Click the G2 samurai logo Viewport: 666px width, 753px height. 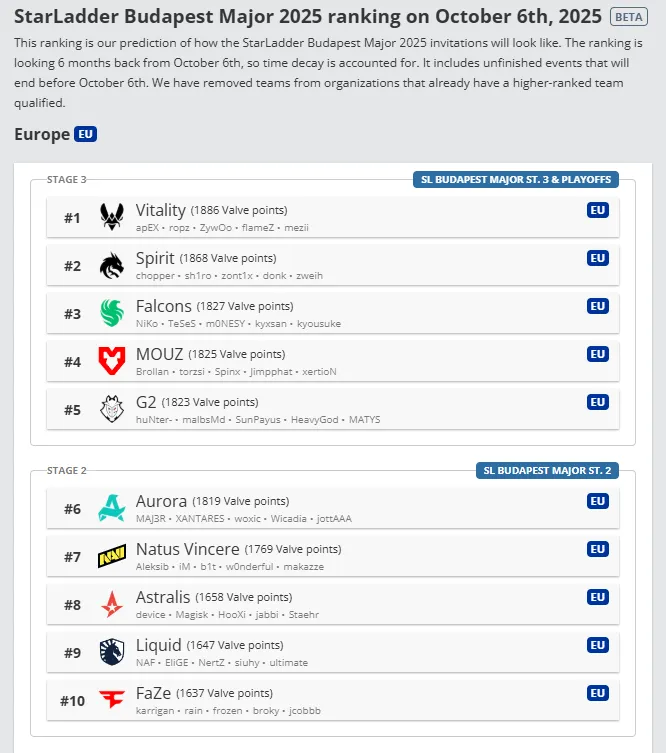(x=111, y=409)
